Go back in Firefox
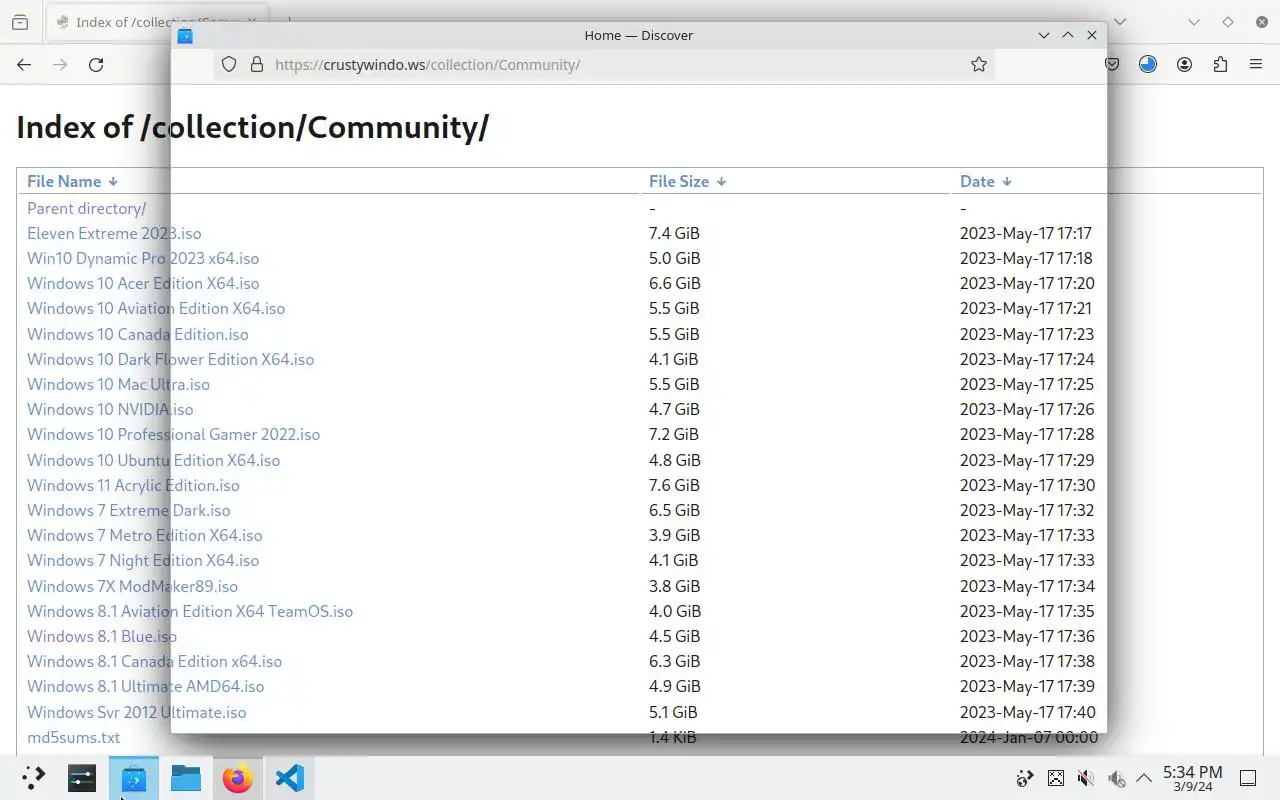The image size is (1280, 800). (24, 64)
